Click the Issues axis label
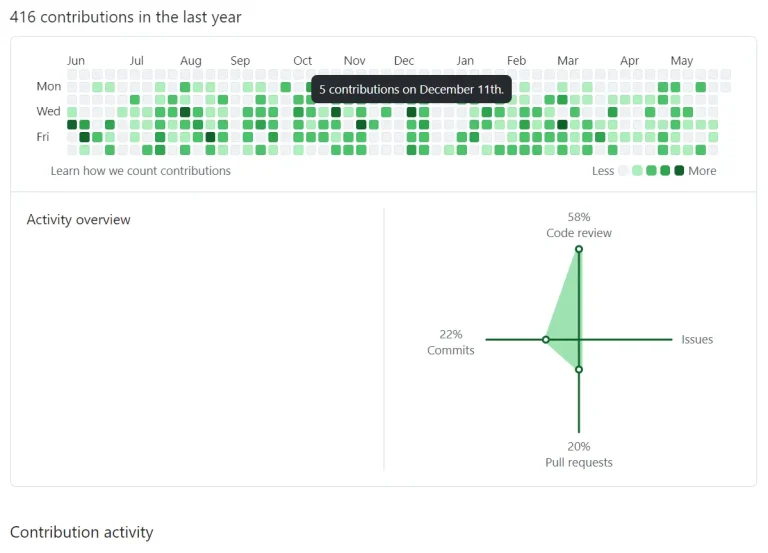The width and height of the screenshot is (768, 553). point(697,339)
